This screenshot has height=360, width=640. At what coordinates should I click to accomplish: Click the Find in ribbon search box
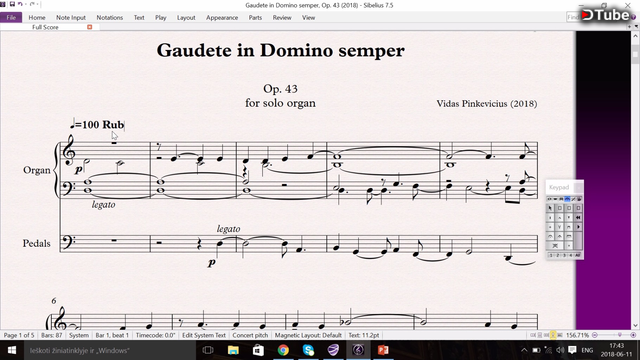pos(573,17)
